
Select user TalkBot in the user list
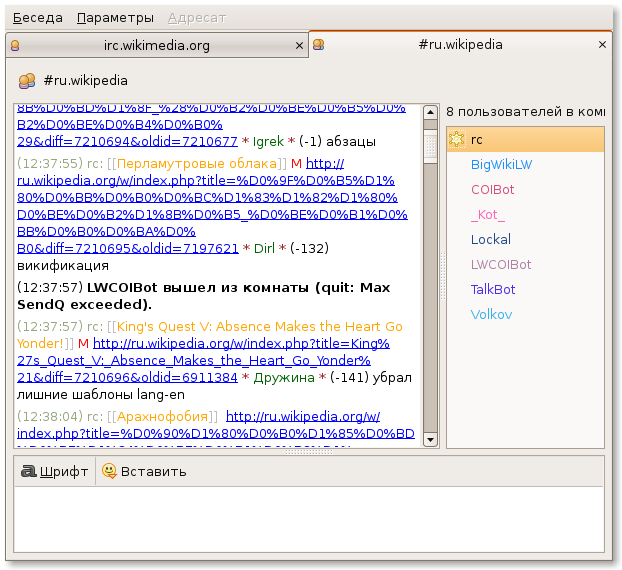[x=525, y=289]
